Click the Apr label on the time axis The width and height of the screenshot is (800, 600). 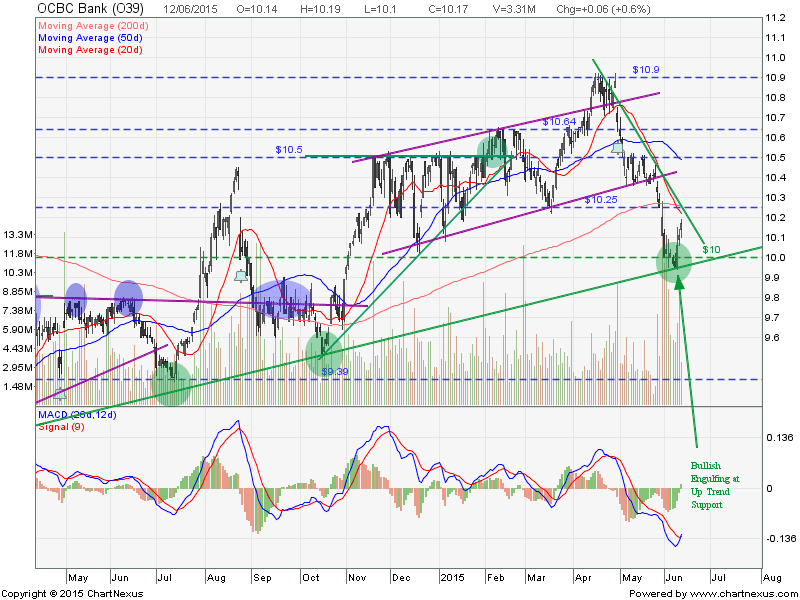(x=583, y=578)
